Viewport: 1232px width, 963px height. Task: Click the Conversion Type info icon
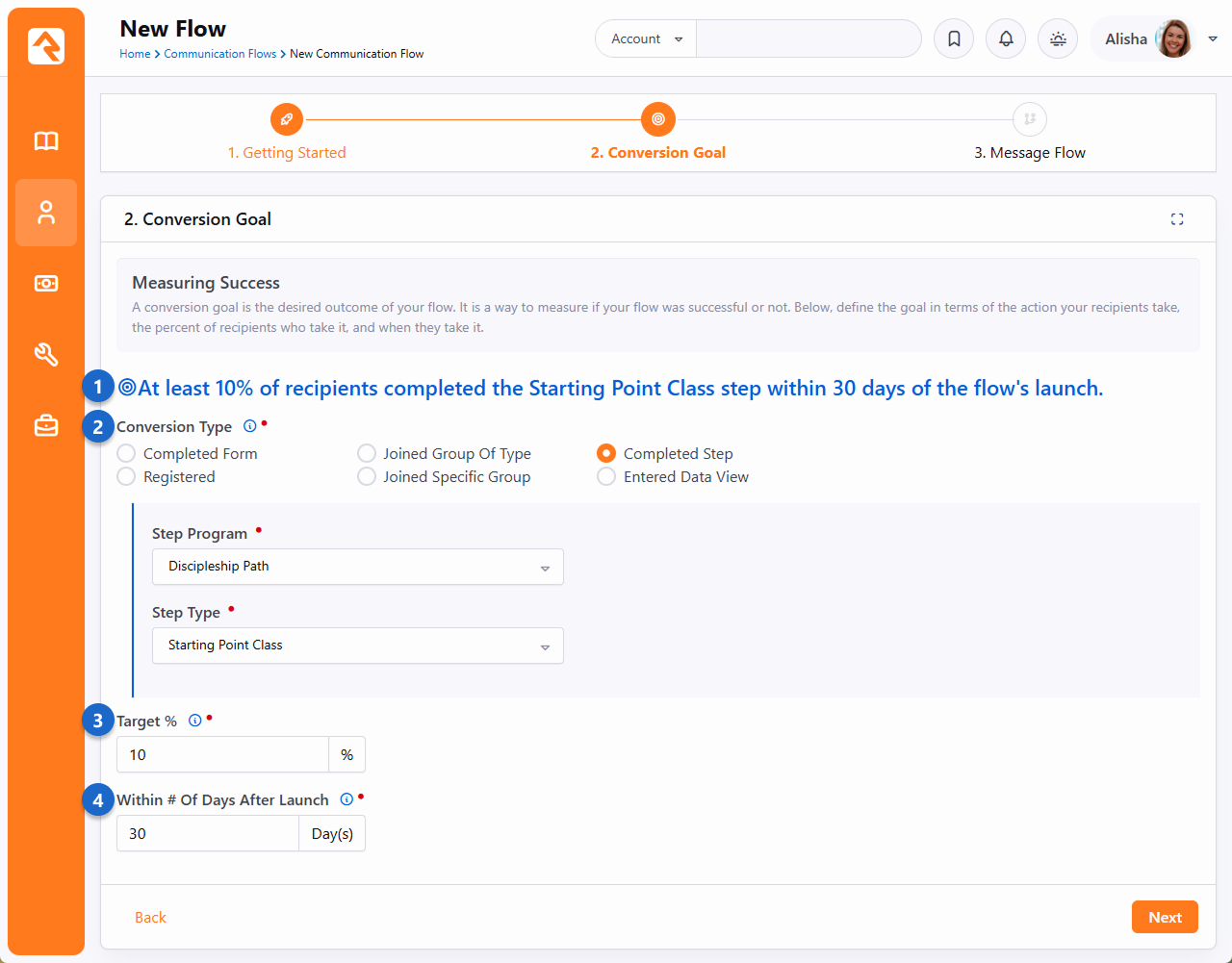[250, 426]
